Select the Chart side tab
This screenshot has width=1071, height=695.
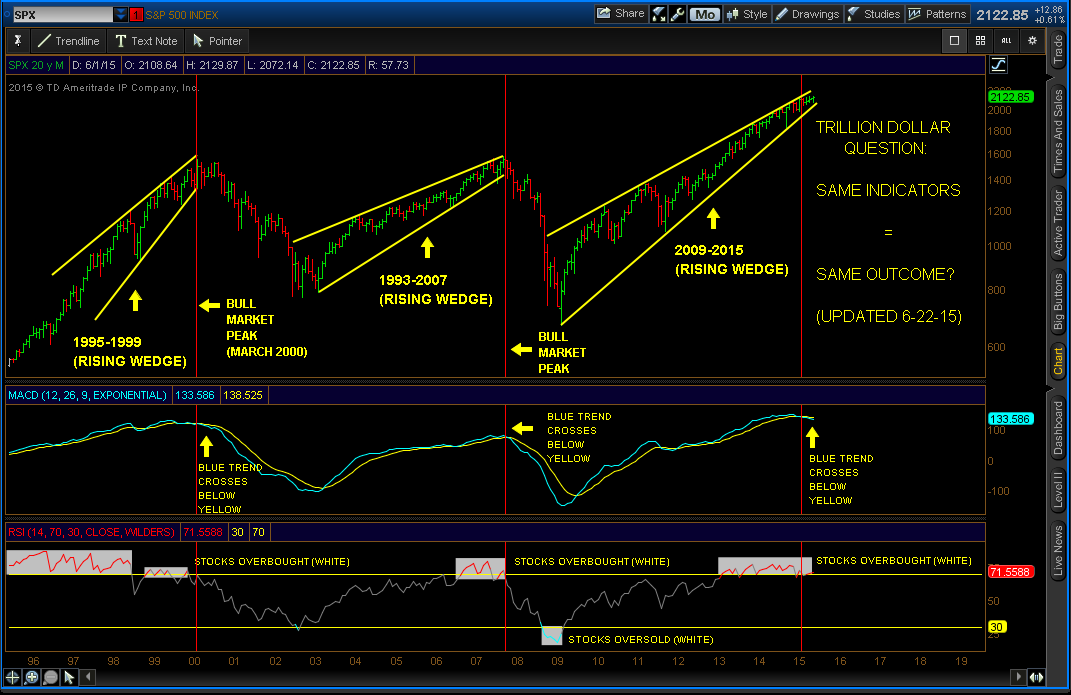(x=1058, y=360)
